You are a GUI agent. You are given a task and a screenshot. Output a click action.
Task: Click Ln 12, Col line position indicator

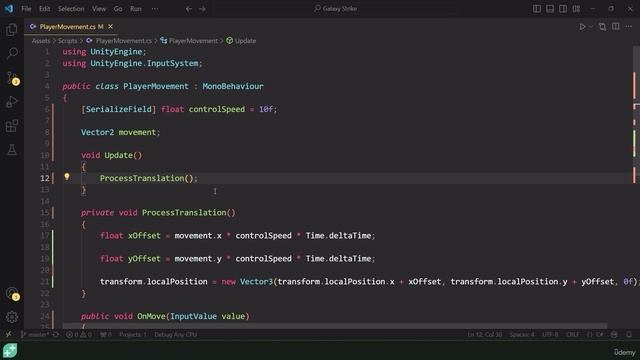(x=485, y=335)
